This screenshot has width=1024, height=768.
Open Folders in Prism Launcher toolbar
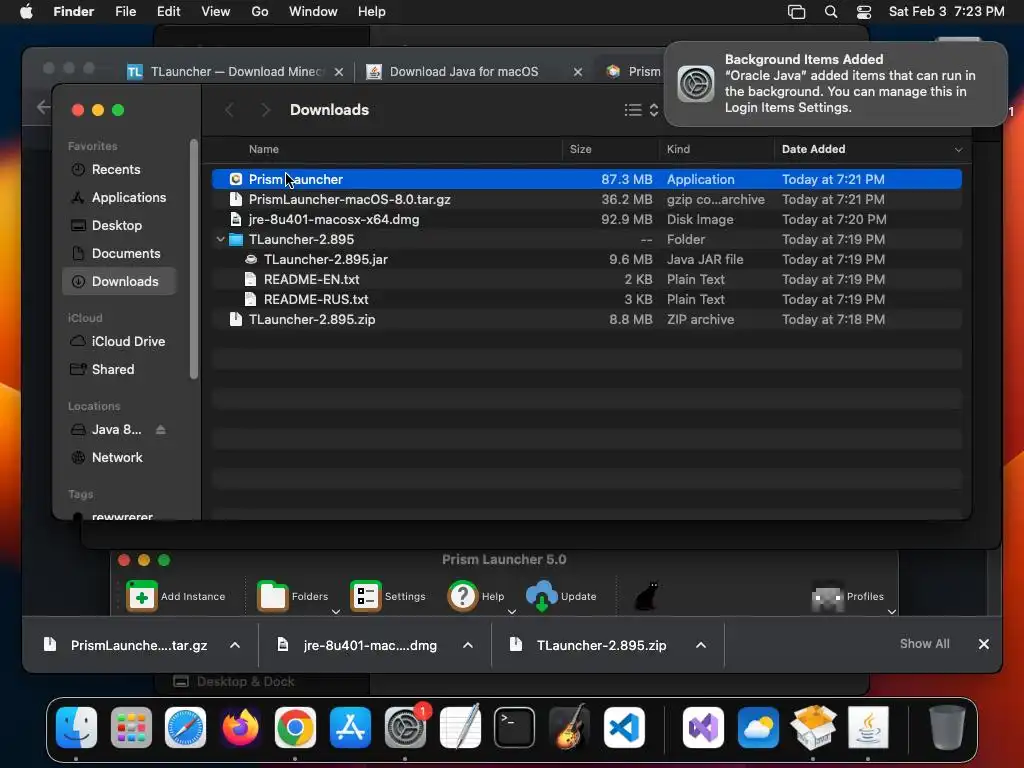[293, 596]
